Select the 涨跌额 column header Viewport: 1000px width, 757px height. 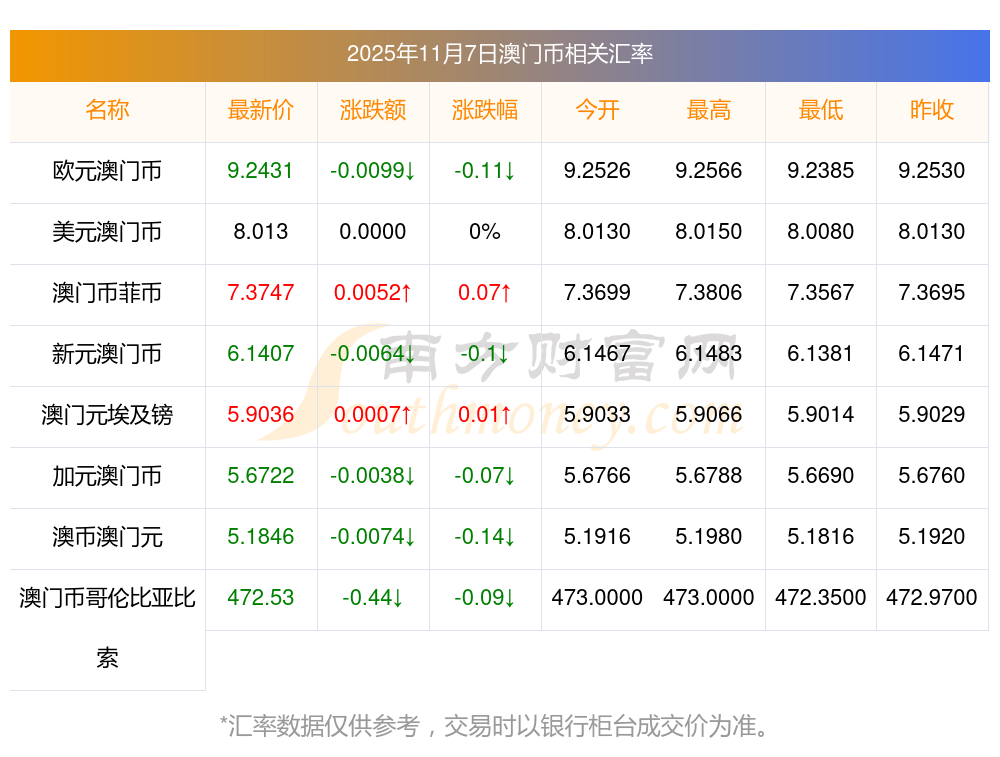tap(373, 110)
